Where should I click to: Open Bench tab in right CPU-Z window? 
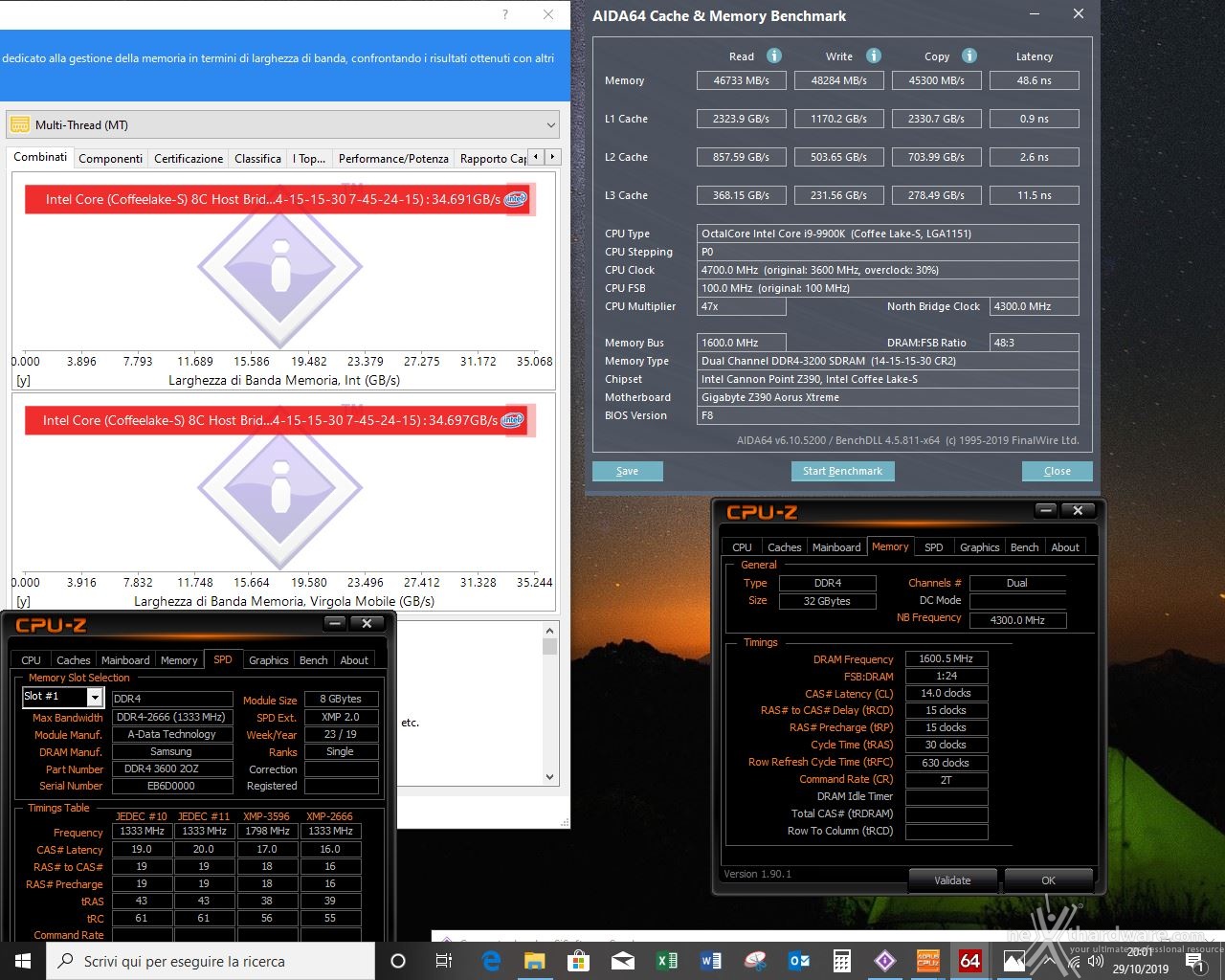coord(1025,547)
